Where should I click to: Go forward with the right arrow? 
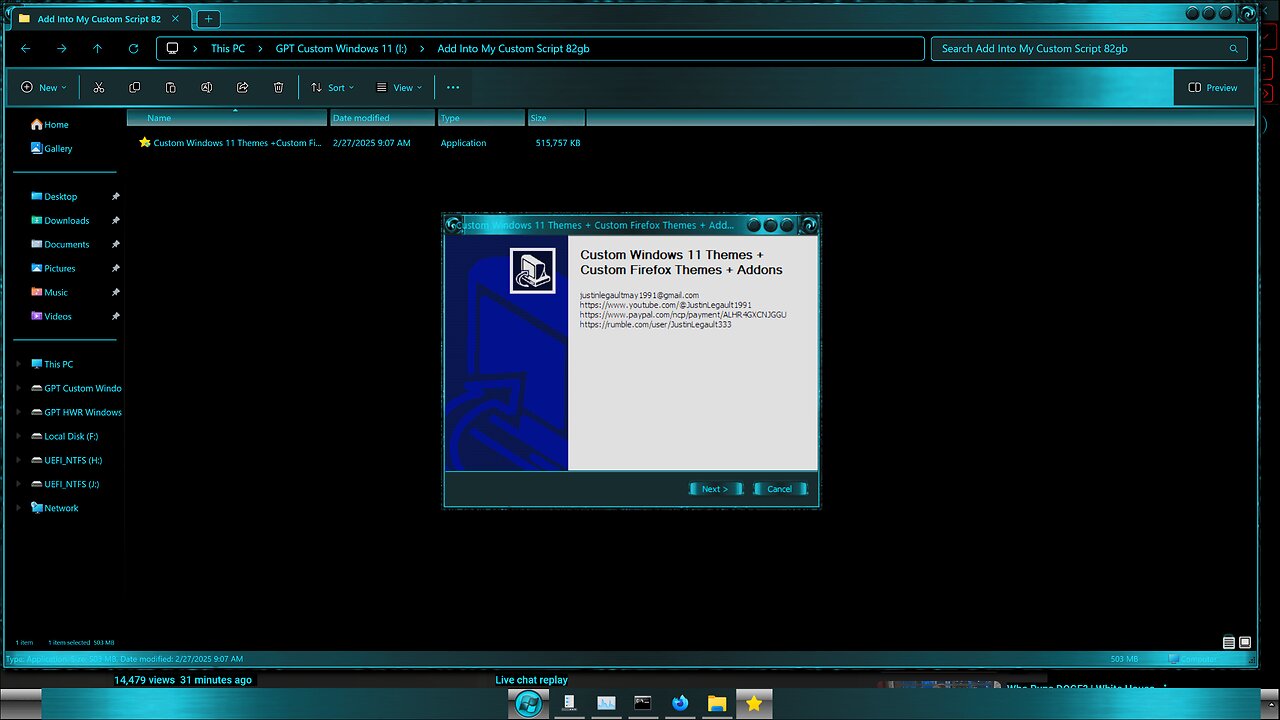[62, 48]
